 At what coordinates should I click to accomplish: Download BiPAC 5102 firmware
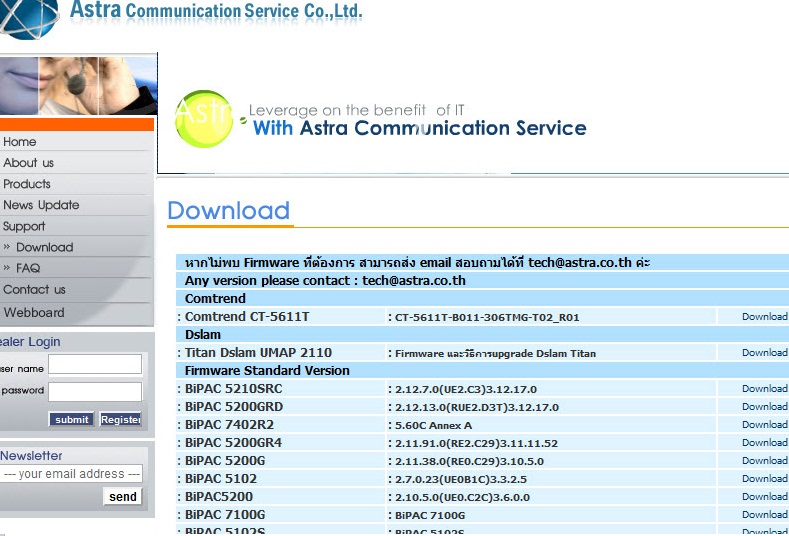764,479
